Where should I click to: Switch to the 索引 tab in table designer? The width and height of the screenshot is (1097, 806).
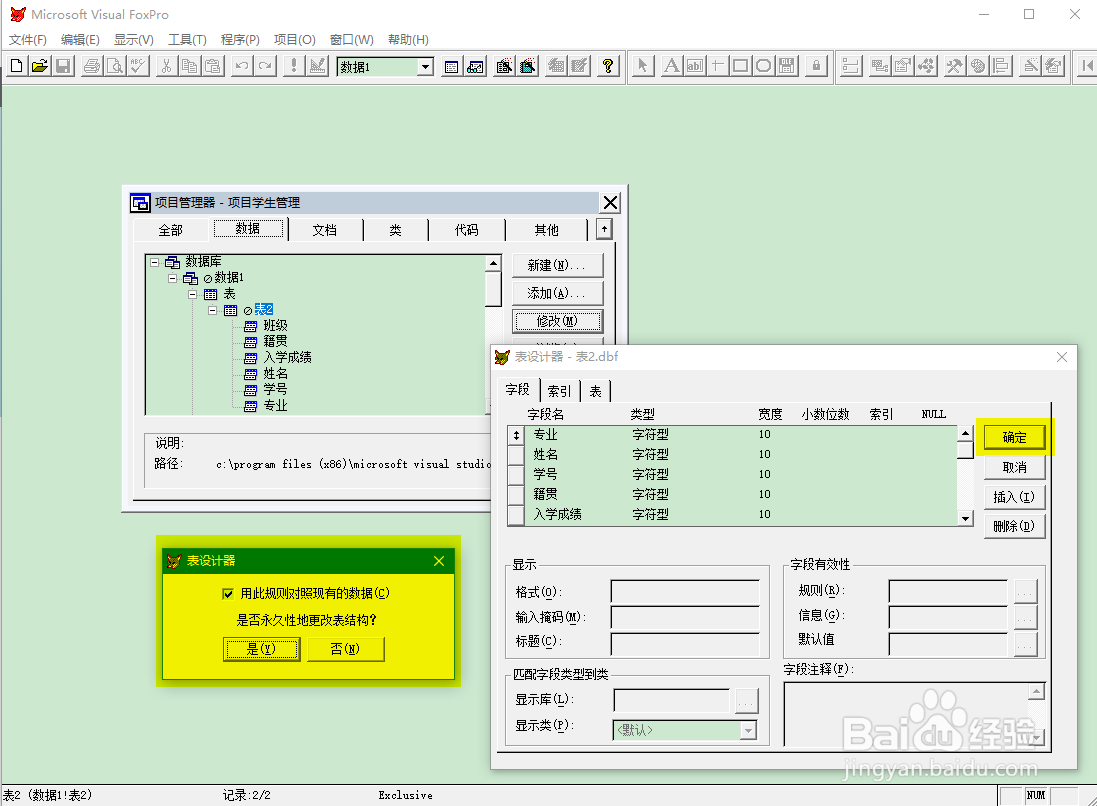pos(559,391)
